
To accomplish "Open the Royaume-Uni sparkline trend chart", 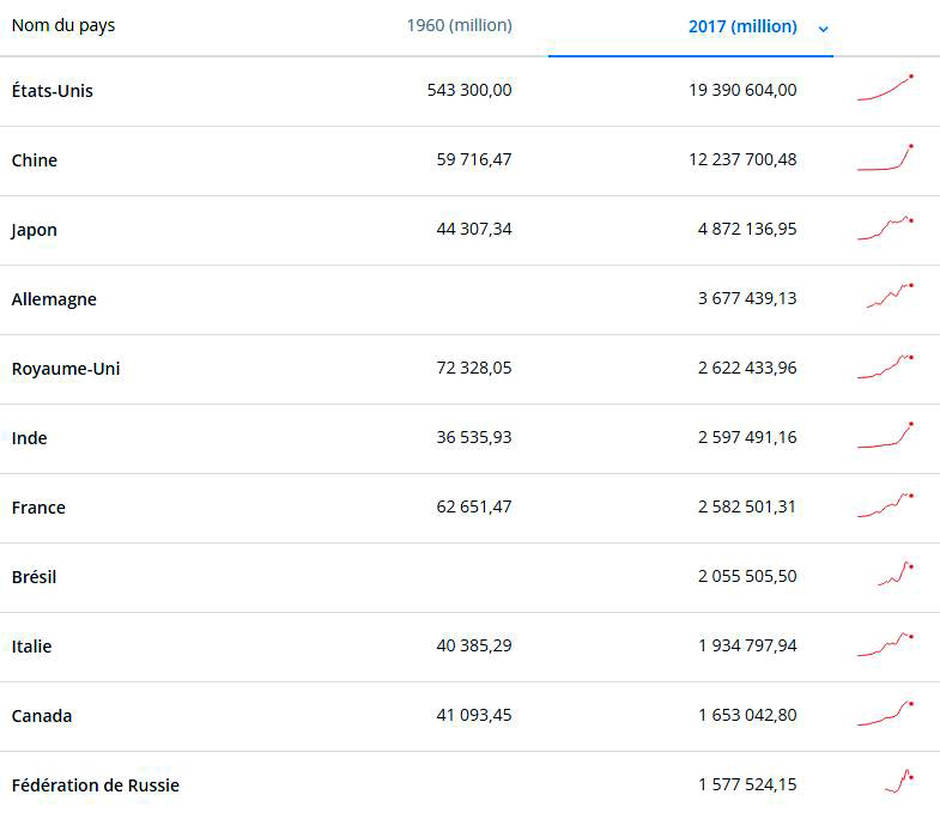I will coord(885,367).
